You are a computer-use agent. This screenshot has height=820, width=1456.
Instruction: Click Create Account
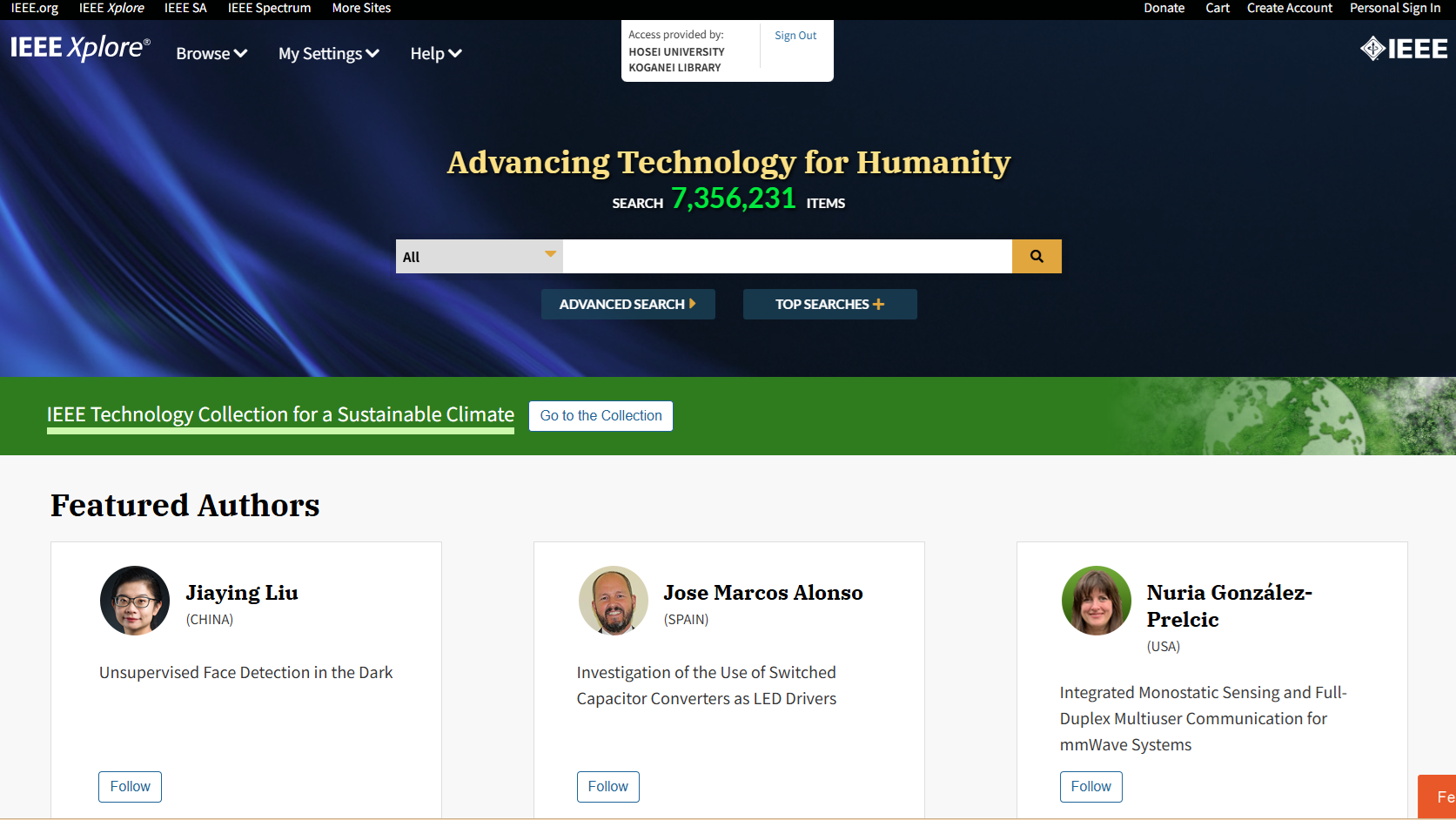tap(1290, 8)
